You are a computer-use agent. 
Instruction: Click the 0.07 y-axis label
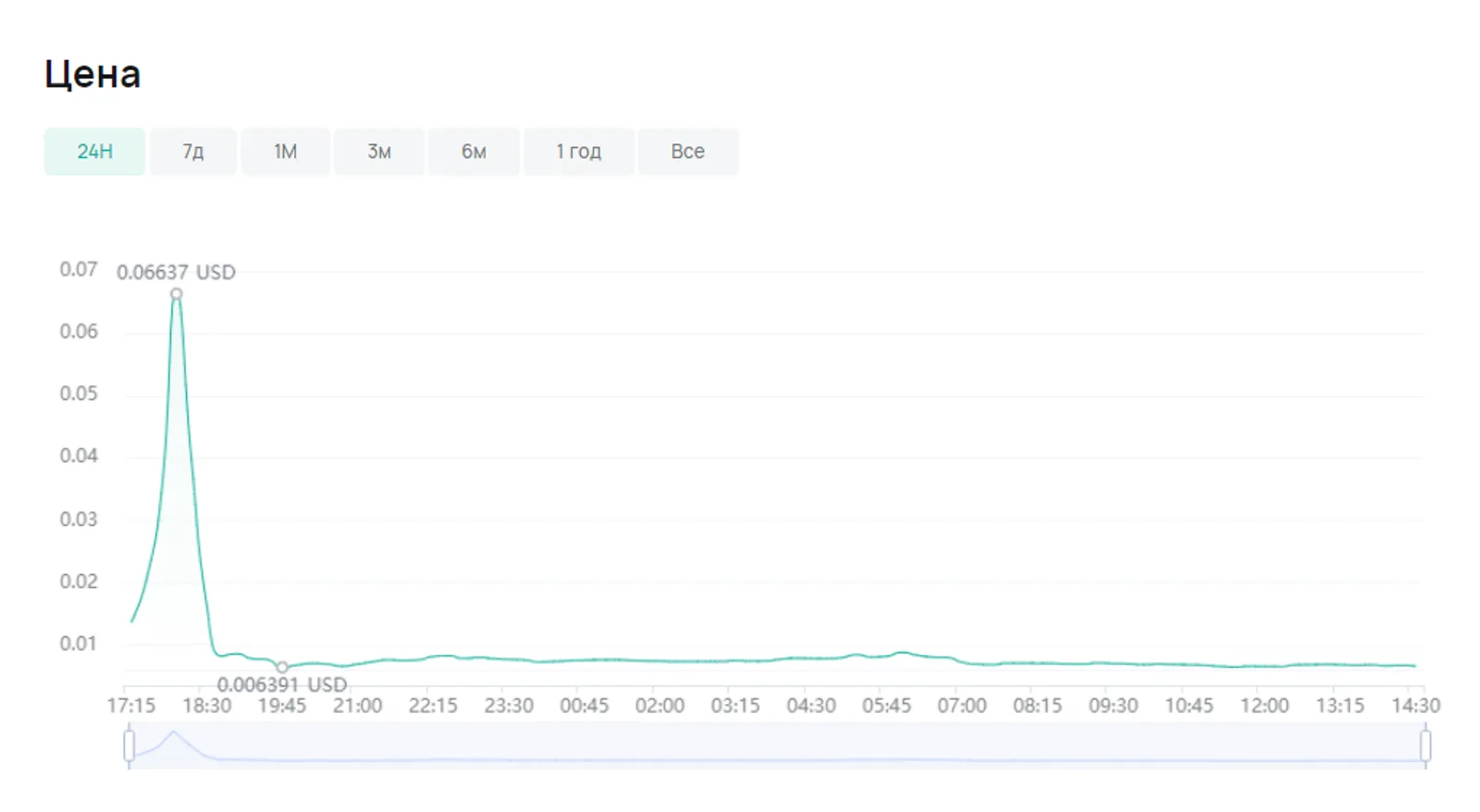[79, 269]
